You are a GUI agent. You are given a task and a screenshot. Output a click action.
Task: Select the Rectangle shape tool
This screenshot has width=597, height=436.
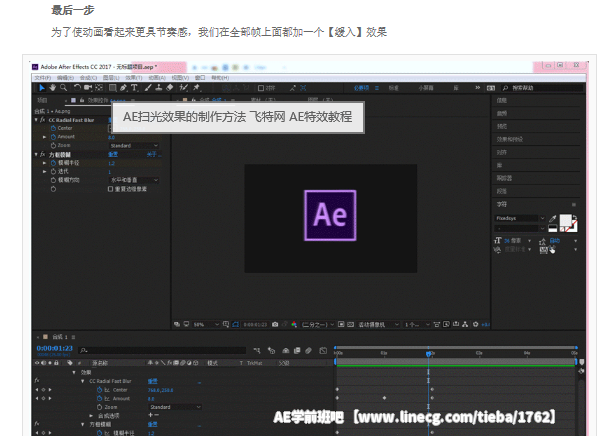[113, 88]
